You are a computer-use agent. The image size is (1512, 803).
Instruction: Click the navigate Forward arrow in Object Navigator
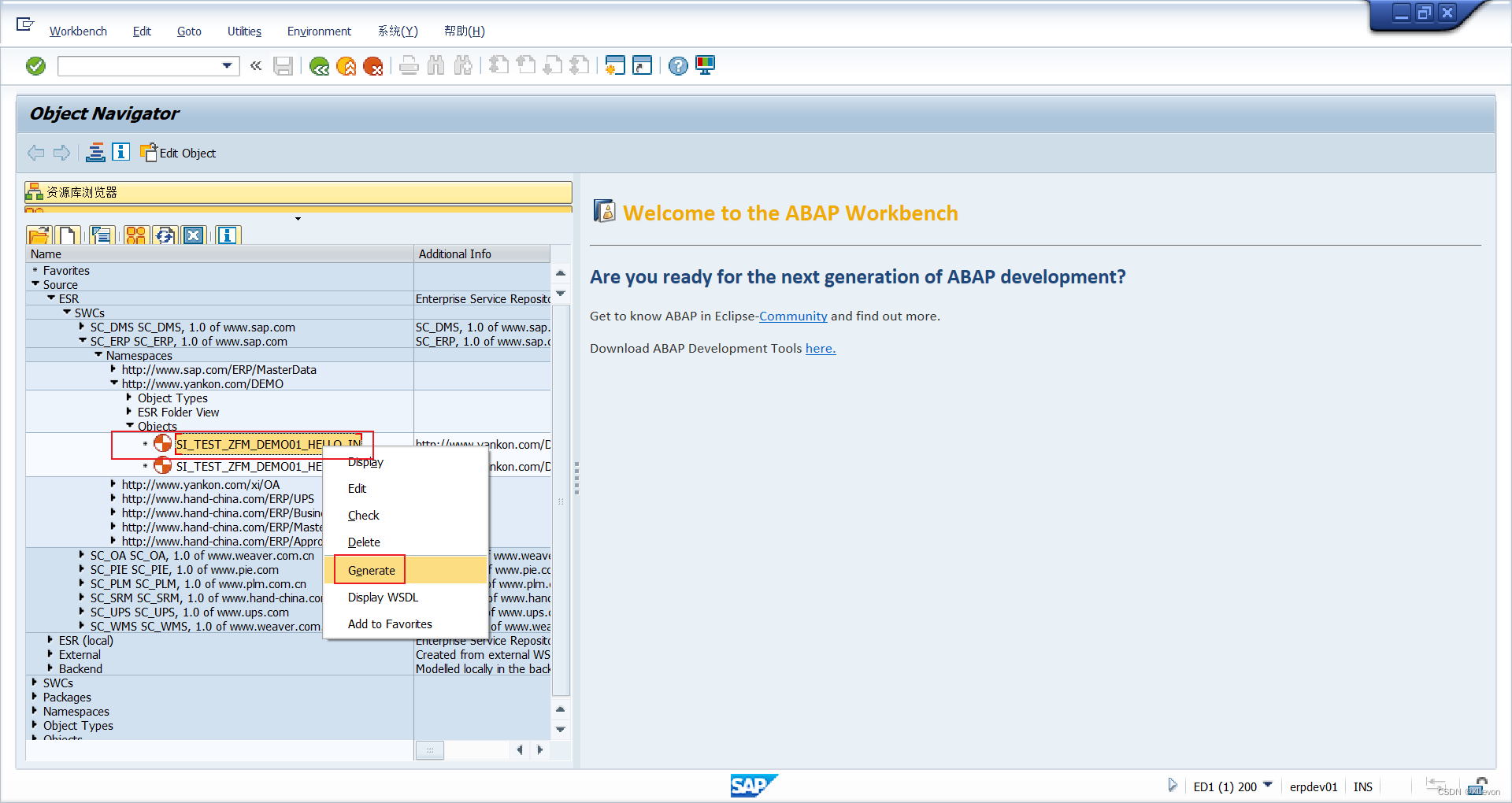(x=61, y=153)
